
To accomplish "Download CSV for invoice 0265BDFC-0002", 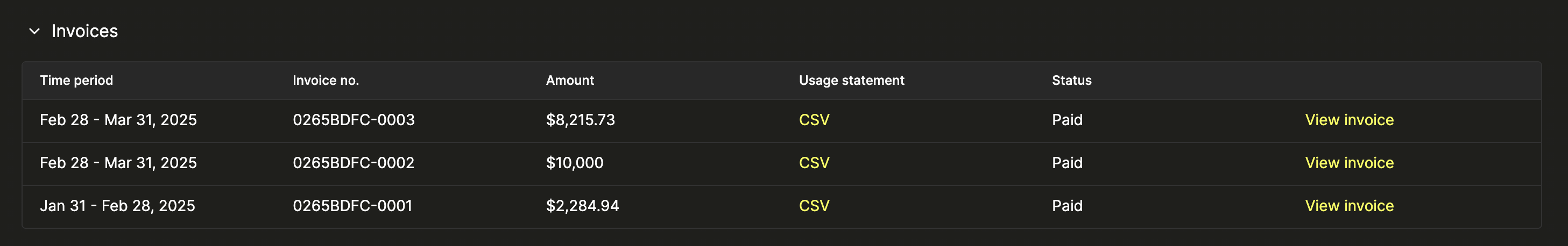I will [814, 163].
